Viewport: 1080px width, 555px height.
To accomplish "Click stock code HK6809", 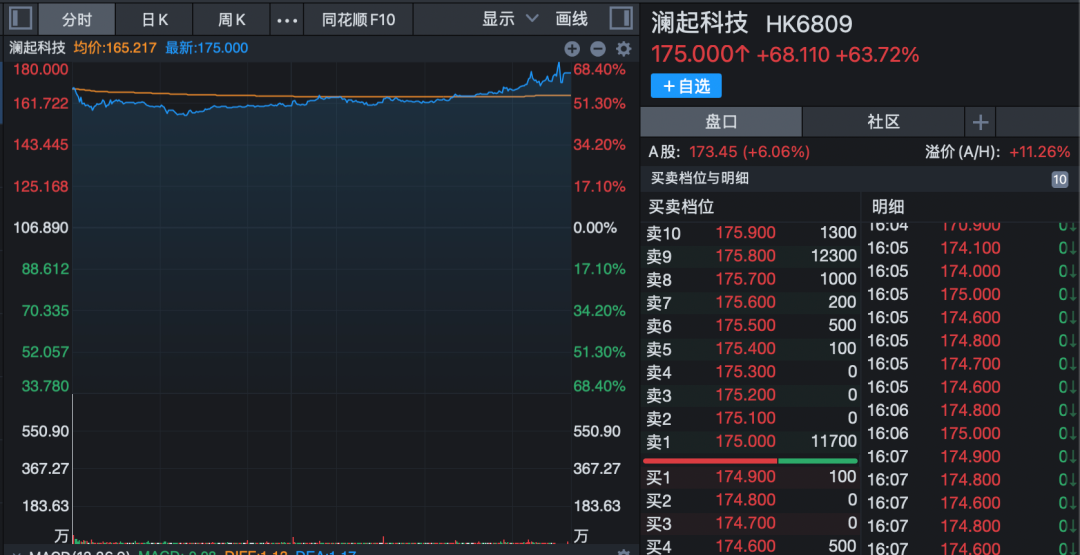I will click(809, 25).
